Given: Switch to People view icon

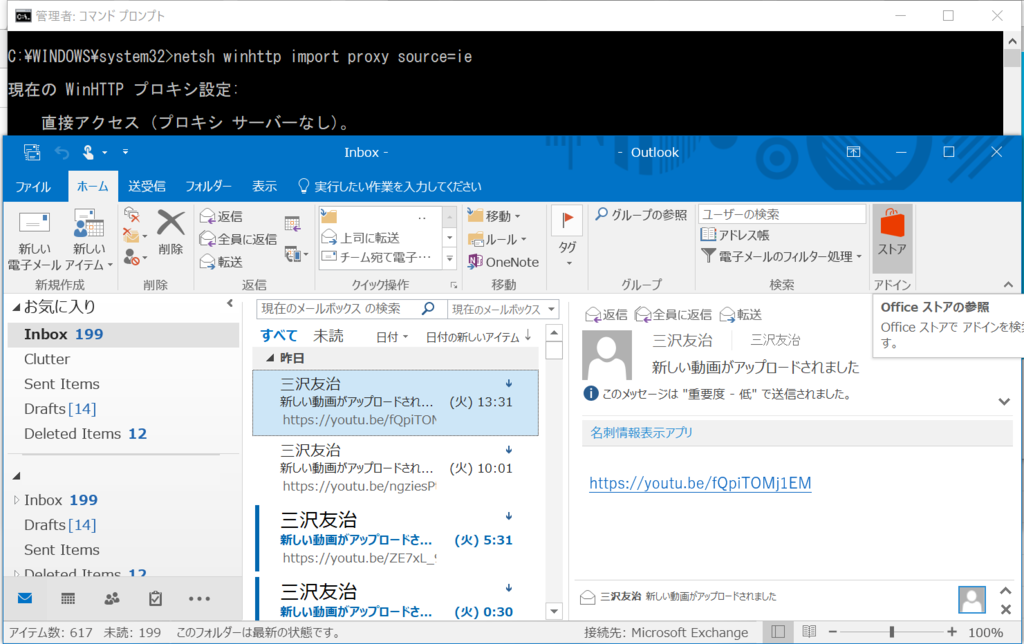Looking at the screenshot, I should pos(112,598).
